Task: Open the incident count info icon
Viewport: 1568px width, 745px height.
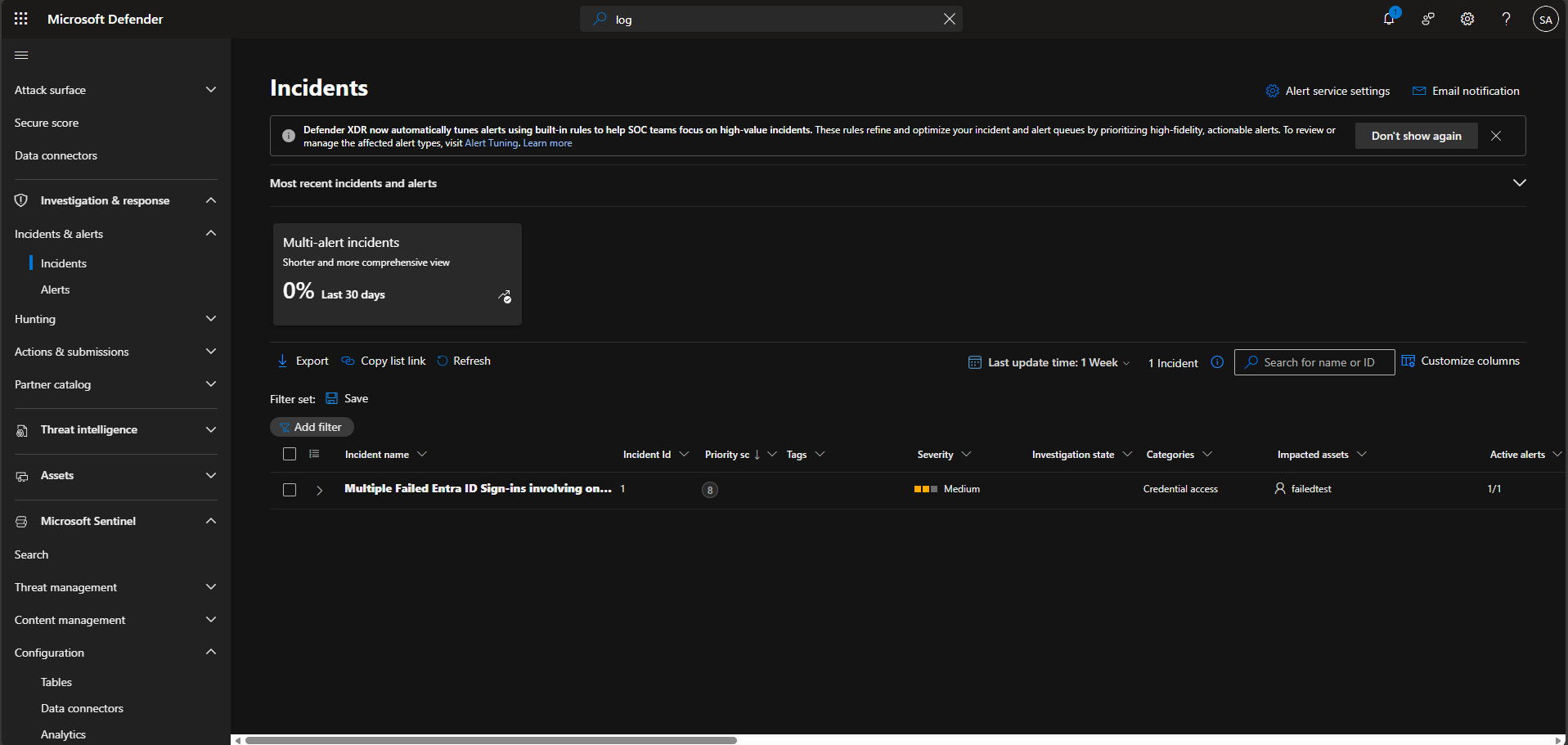Action: coord(1217,362)
